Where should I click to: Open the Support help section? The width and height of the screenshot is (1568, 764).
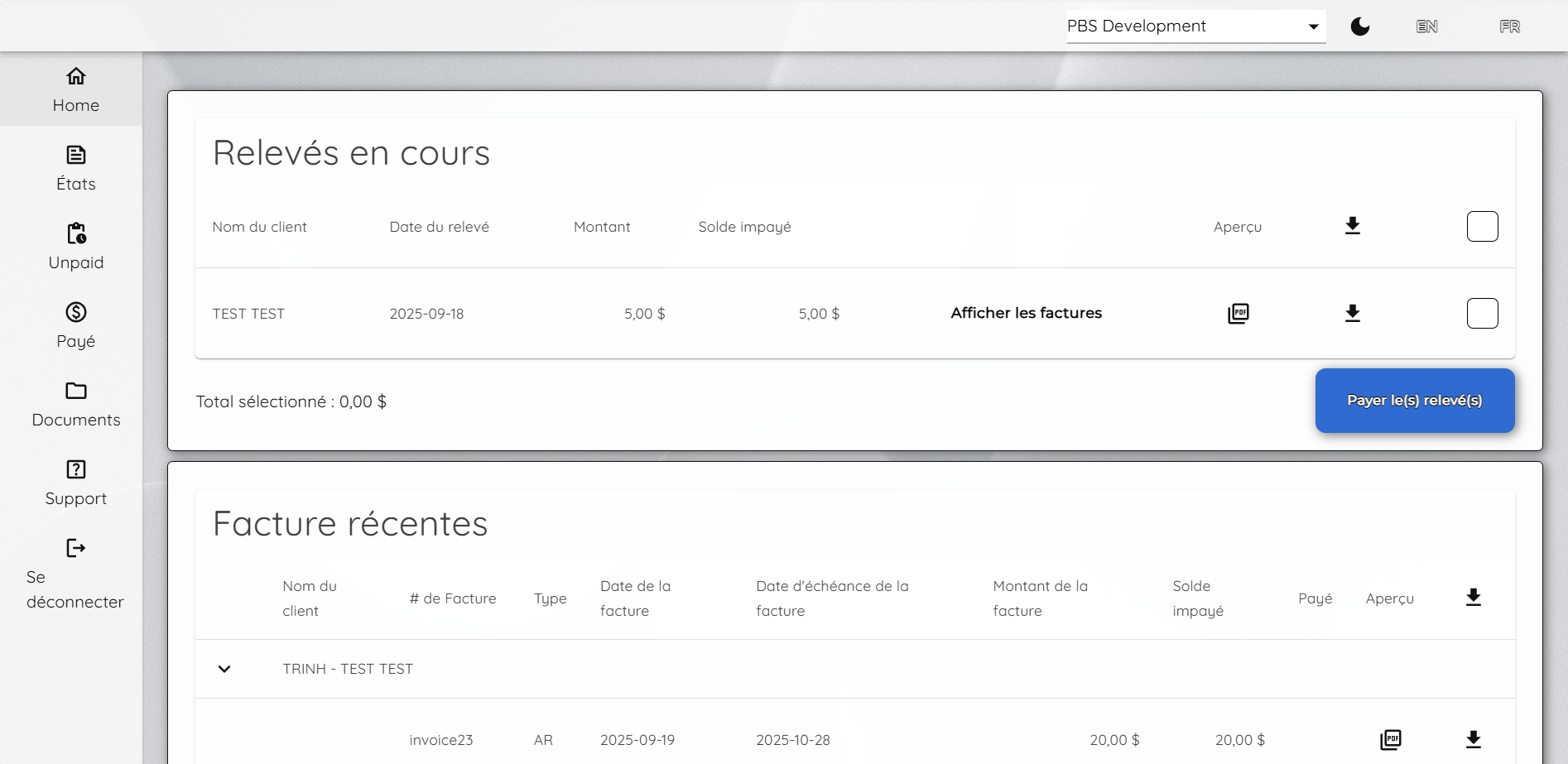pos(75,483)
